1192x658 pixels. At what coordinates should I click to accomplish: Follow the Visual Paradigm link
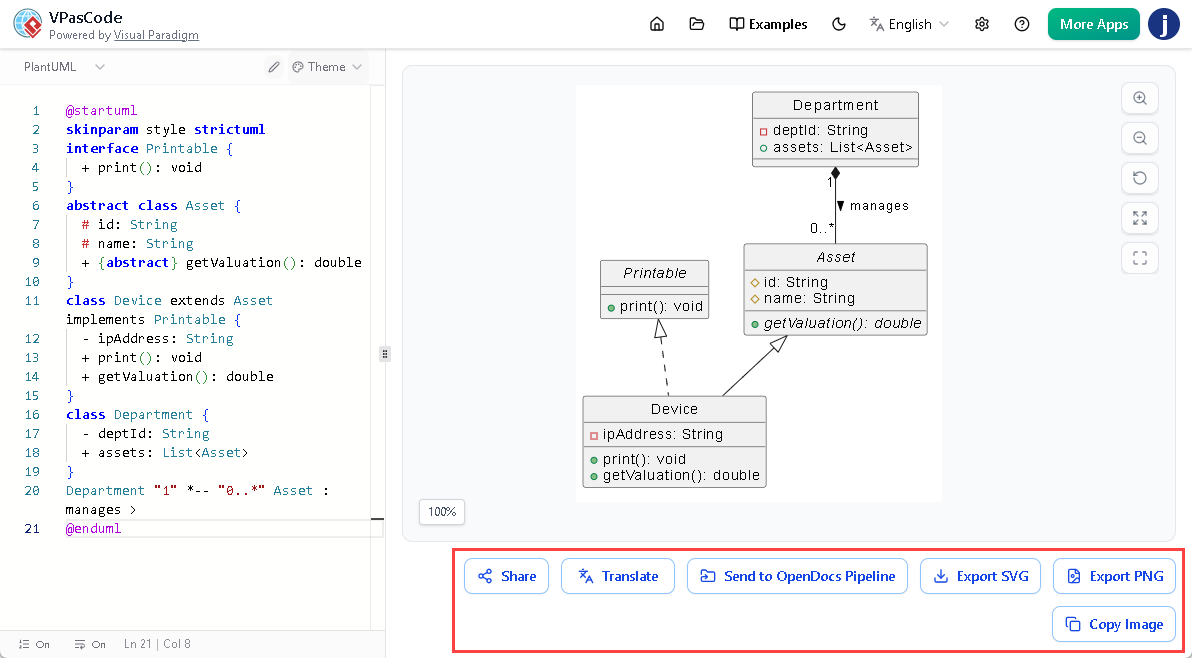(x=156, y=35)
